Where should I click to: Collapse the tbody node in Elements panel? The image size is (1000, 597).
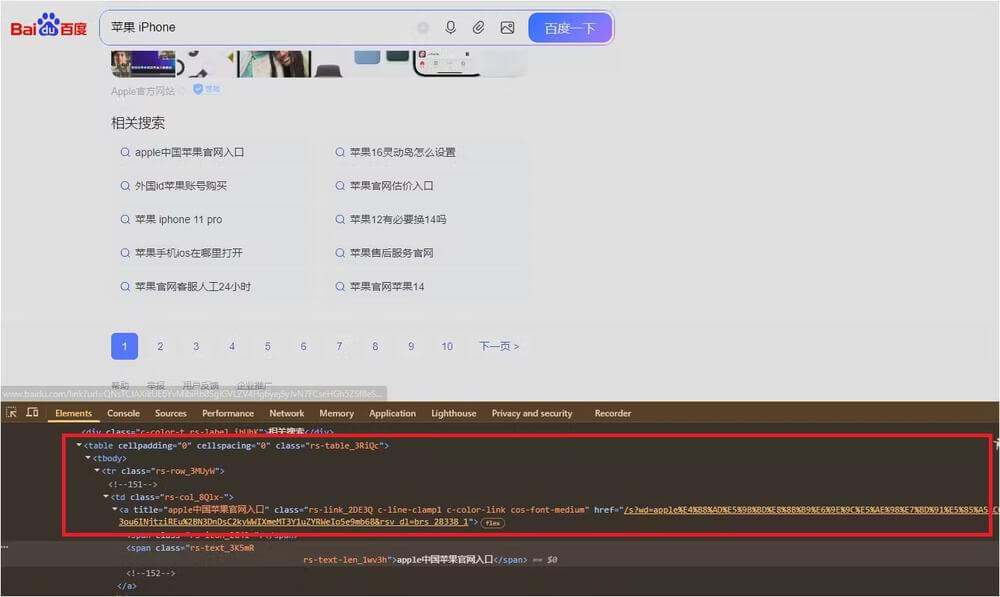pos(88,458)
